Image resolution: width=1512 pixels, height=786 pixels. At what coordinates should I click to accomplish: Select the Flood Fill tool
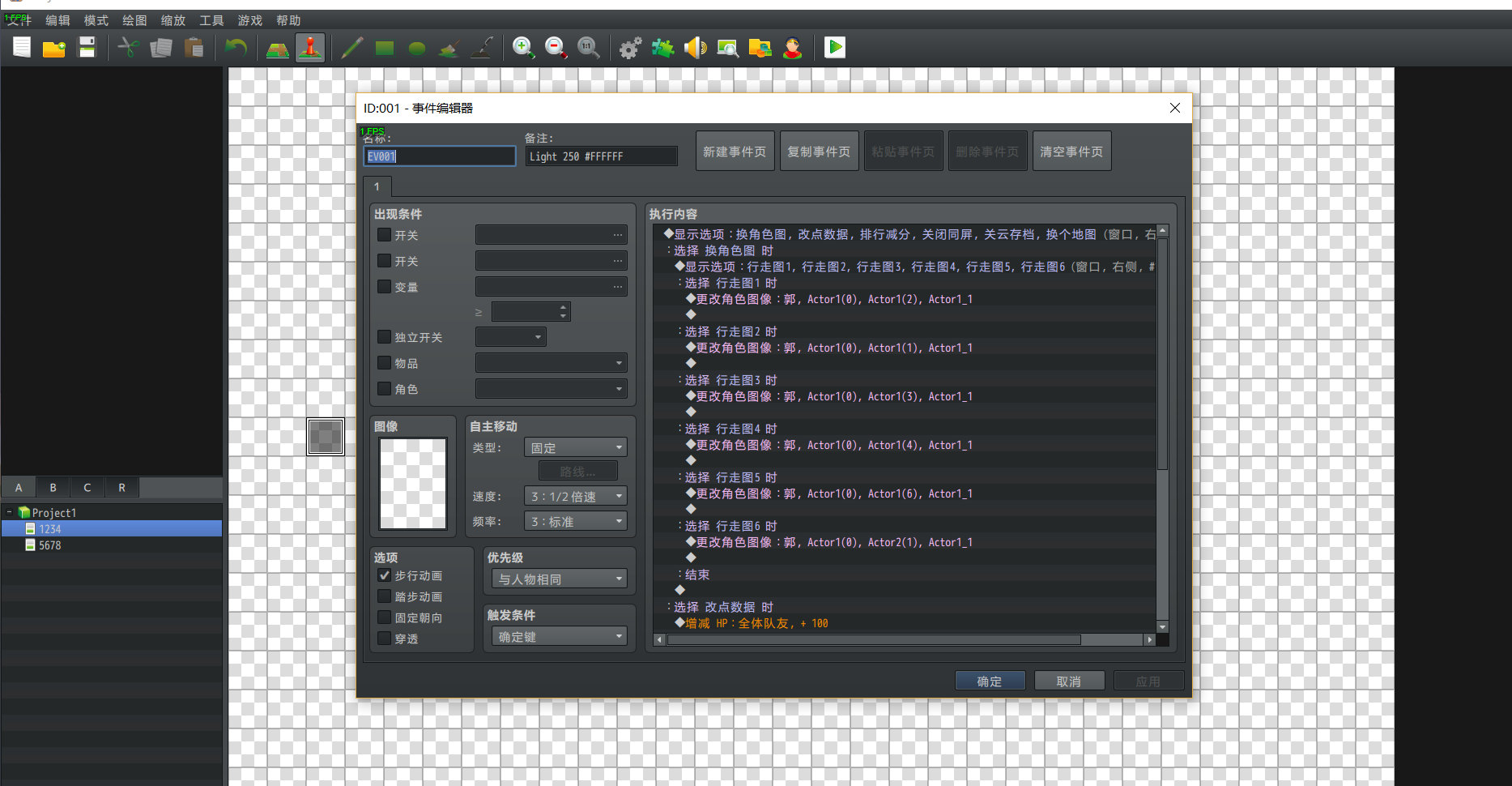click(449, 48)
